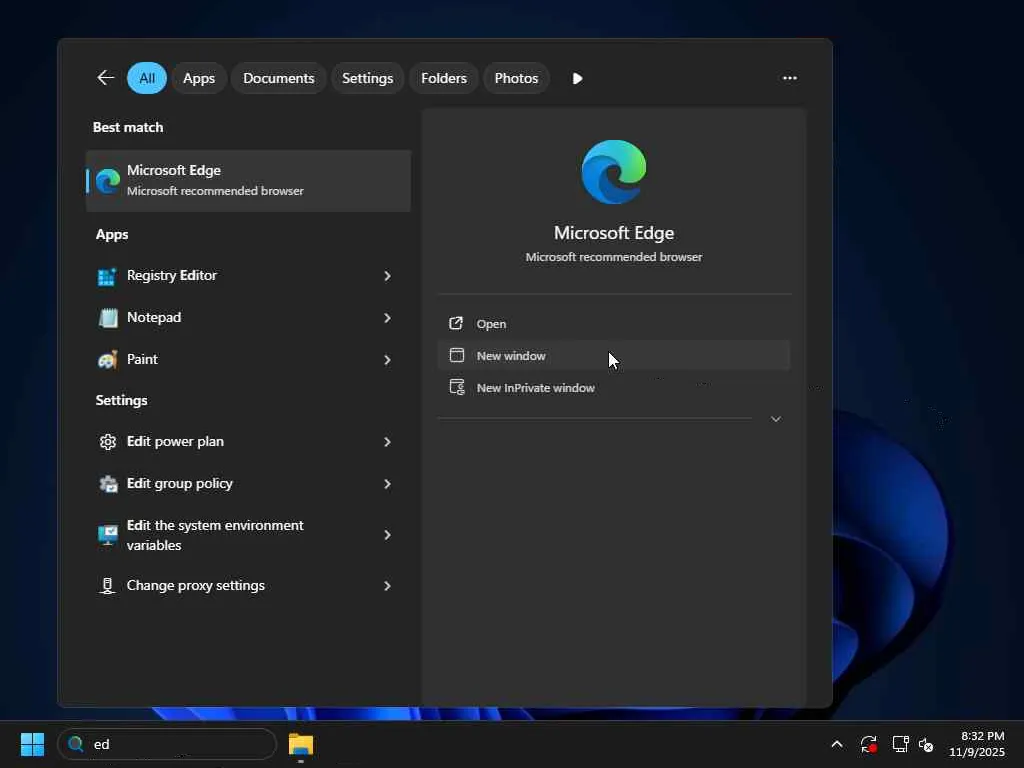Choose the Settings filter tab

[x=367, y=78]
